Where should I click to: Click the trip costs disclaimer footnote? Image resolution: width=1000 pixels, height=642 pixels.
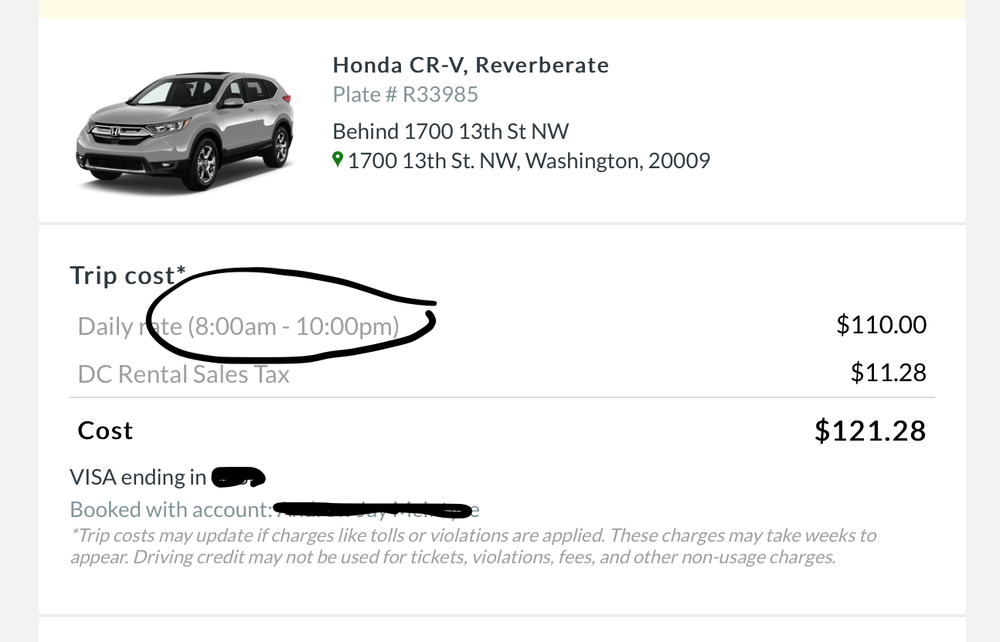tap(472, 546)
